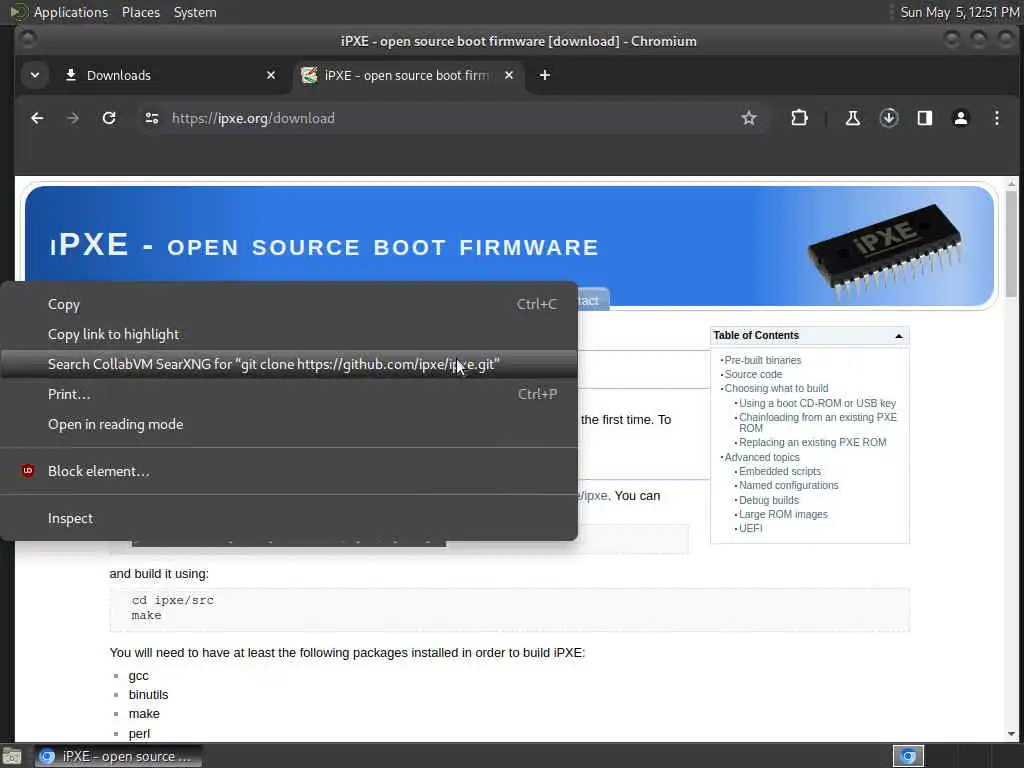Click the 'cd ipxe/src' code line
The width and height of the screenshot is (1024, 768).
(173, 600)
